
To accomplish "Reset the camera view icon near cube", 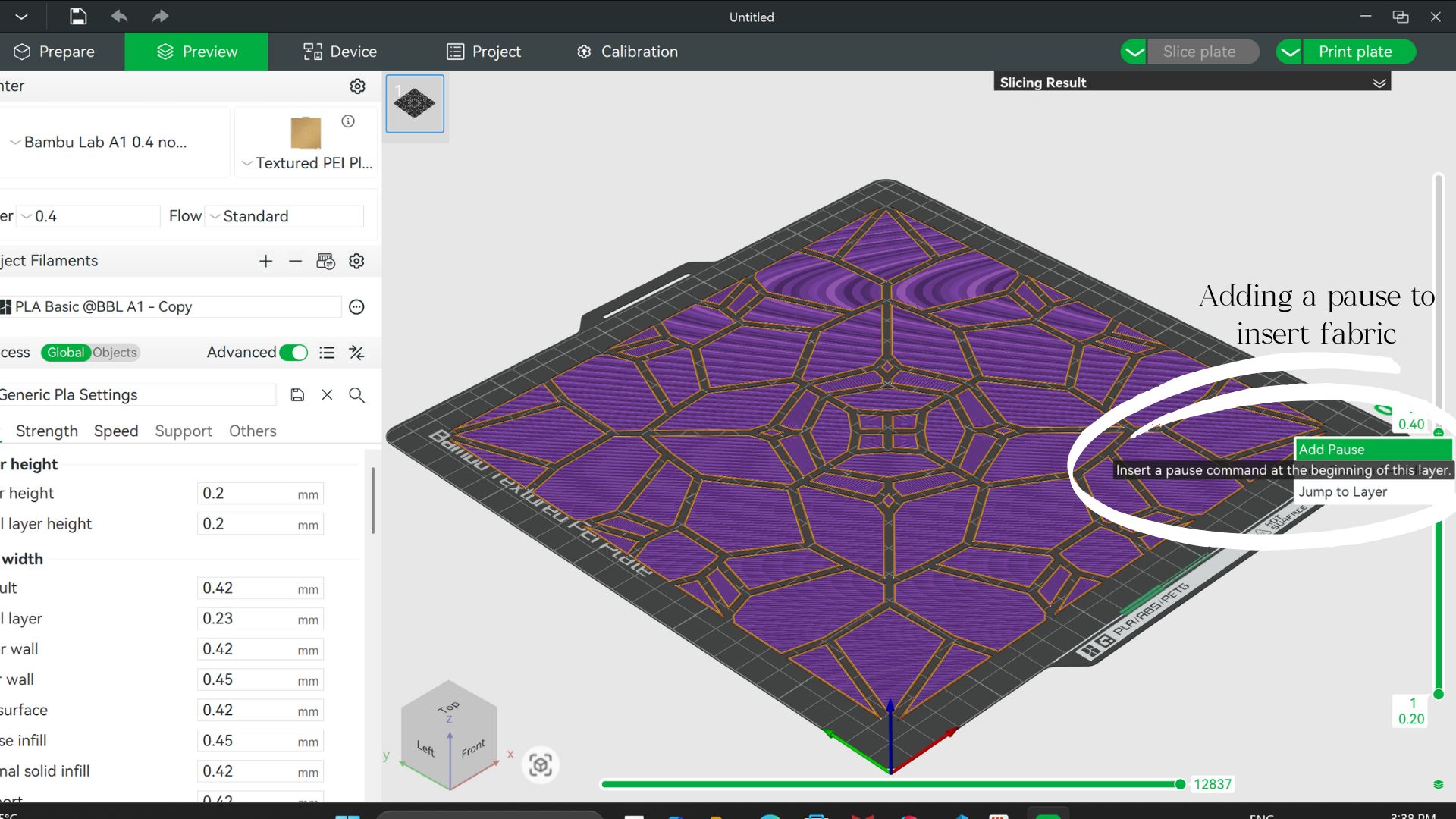I will pyautogui.click(x=540, y=764).
